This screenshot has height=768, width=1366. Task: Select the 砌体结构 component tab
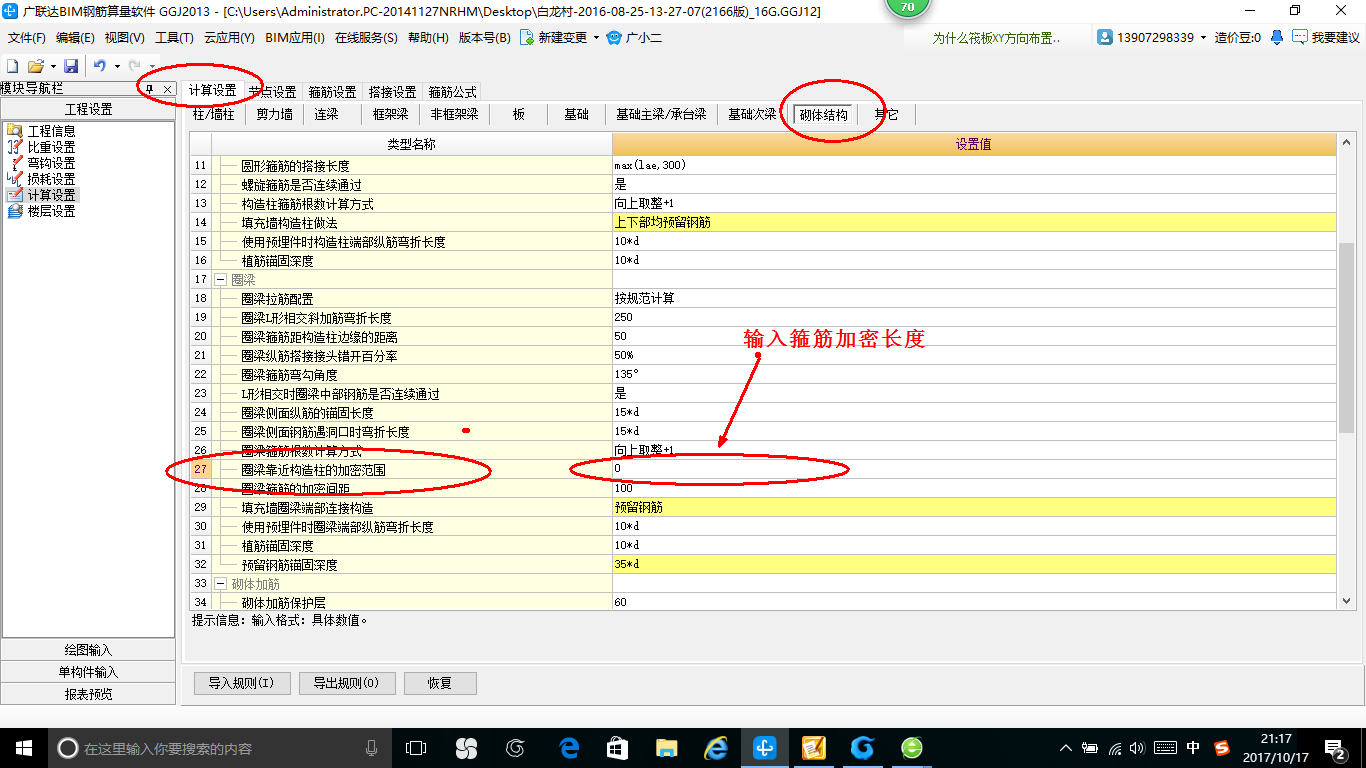[823, 115]
